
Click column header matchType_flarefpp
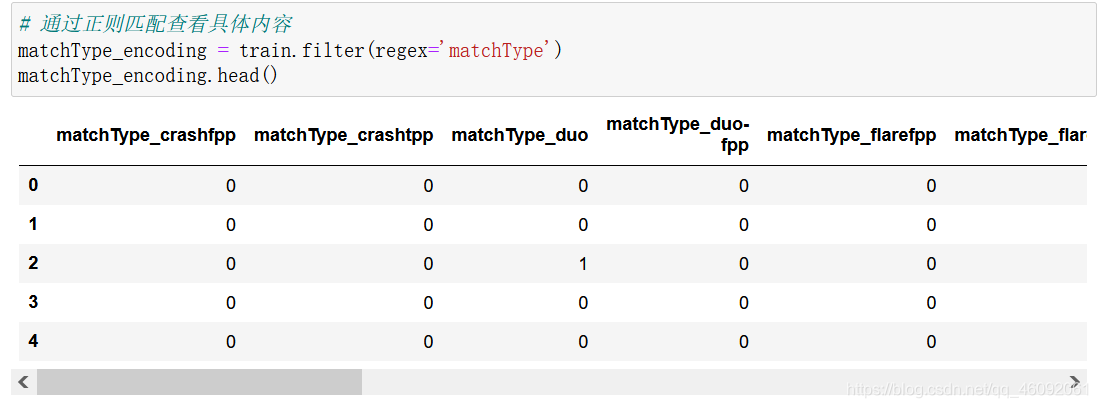pyautogui.click(x=852, y=135)
